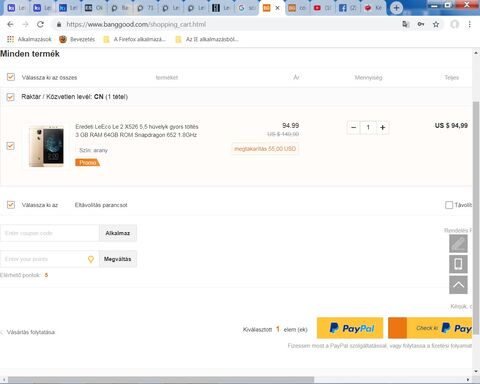Decrease quantity with the minus button

point(354,127)
